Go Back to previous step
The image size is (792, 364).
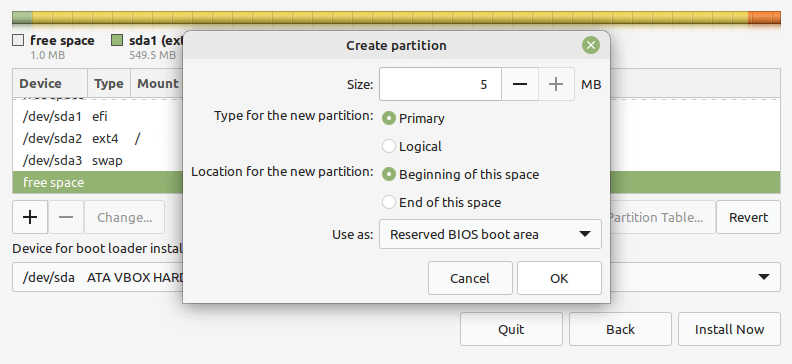tap(620, 329)
